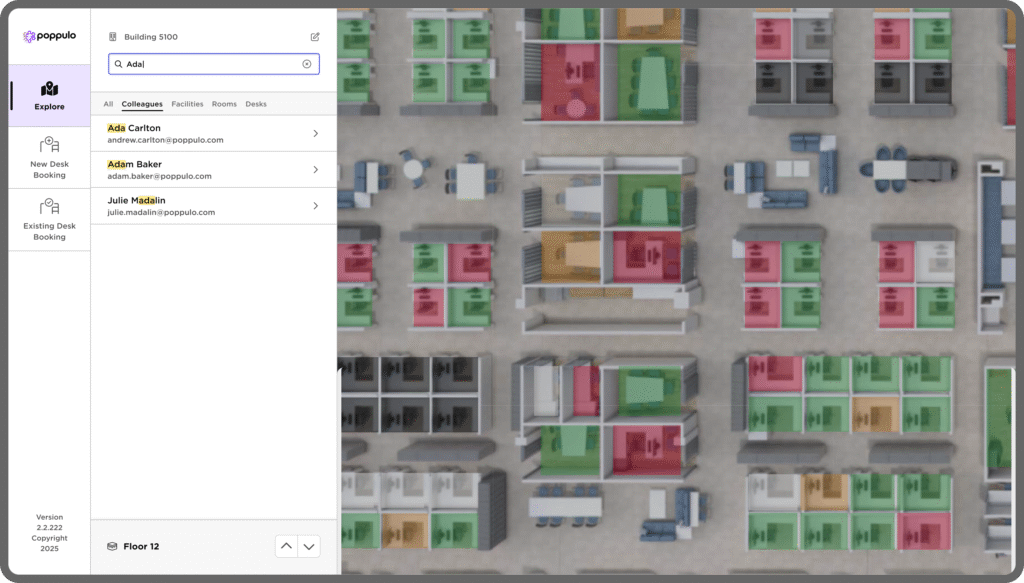Open andrew.carlton@poppulo.com colleague entry
This screenshot has height=583, width=1024.
point(165,140)
